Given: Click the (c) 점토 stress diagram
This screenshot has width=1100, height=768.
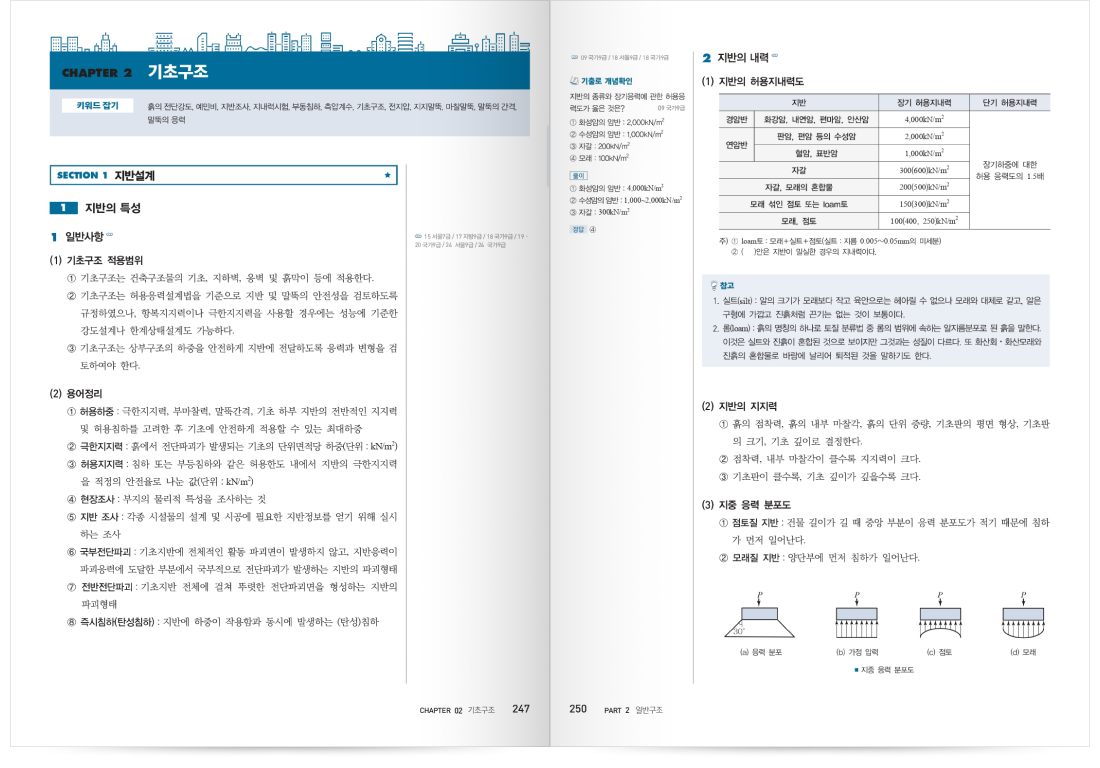Looking at the screenshot, I should [940, 620].
